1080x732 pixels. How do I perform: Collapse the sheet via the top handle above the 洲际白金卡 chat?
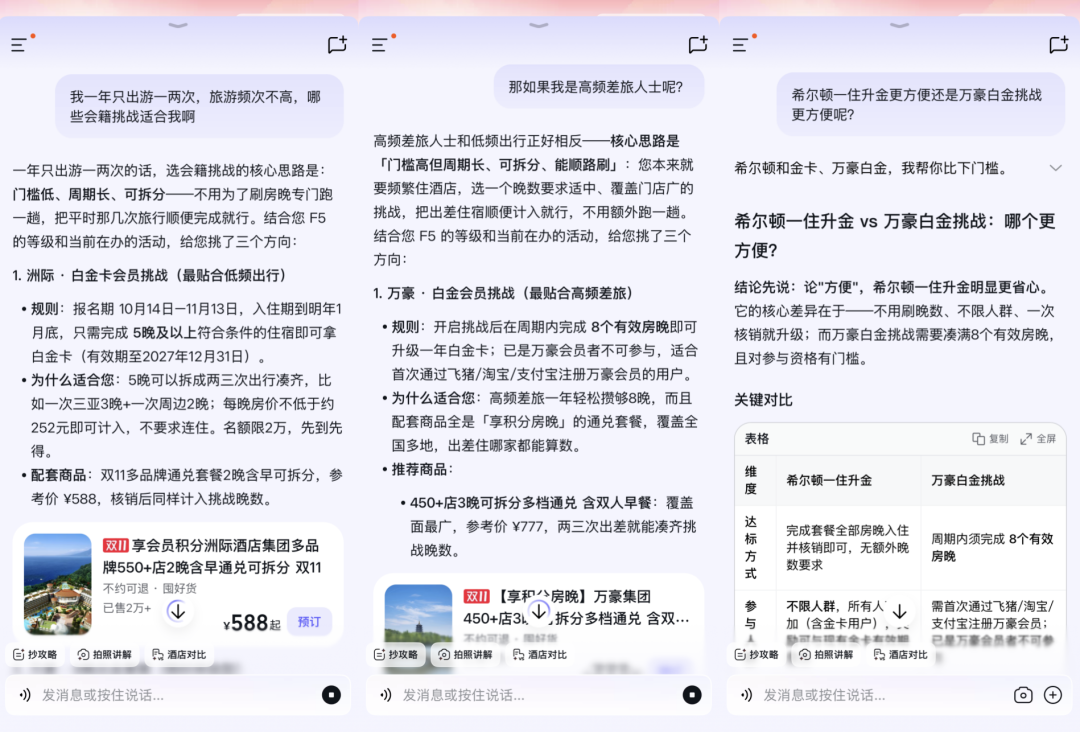178,25
